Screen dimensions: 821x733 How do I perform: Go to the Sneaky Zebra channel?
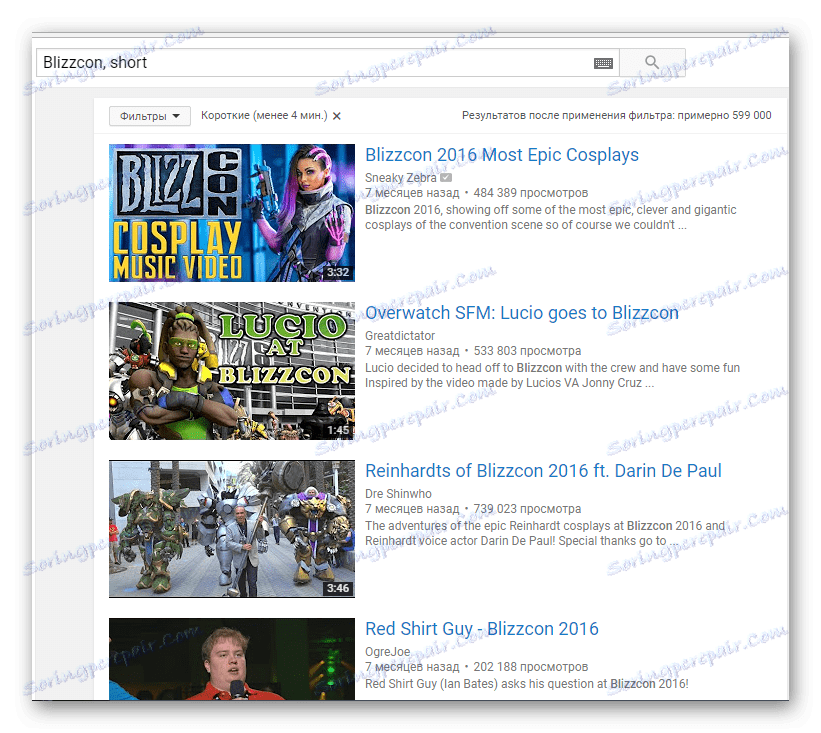pyautogui.click(x=401, y=178)
